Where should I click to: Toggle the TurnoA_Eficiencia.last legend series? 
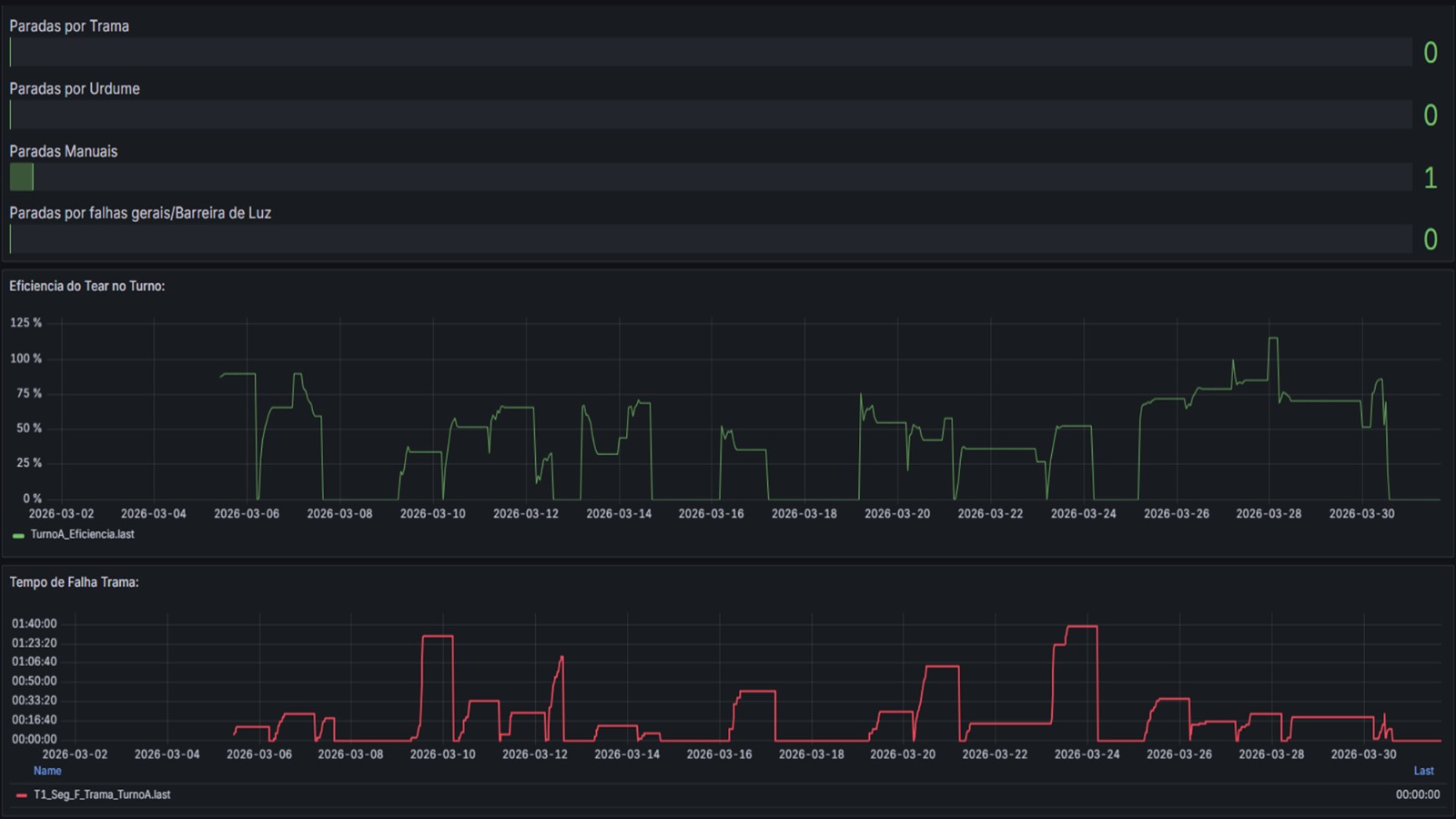click(82, 534)
